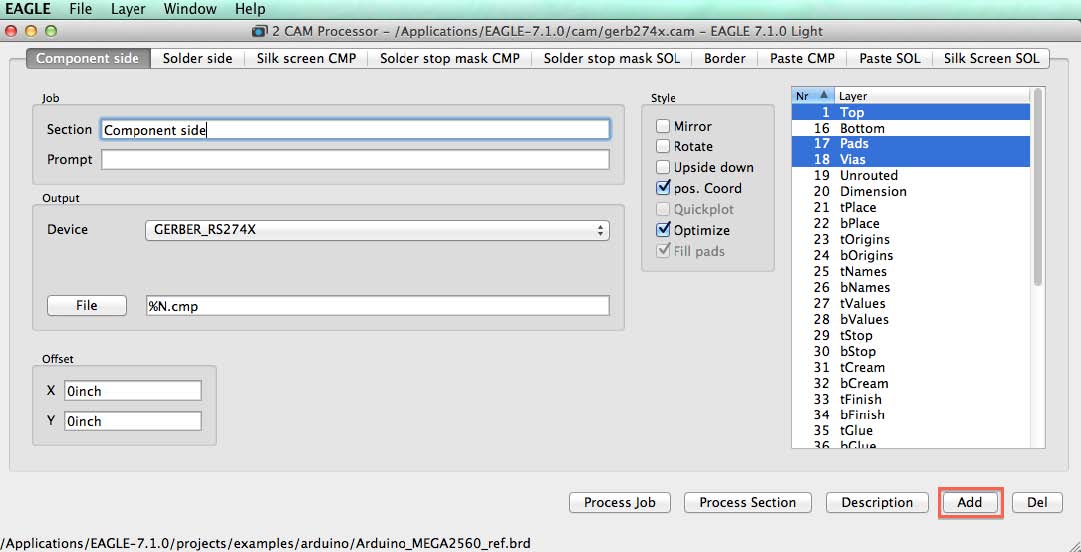This screenshot has height=552, width=1081.
Task: Focus the Prompt input field
Action: 355,160
